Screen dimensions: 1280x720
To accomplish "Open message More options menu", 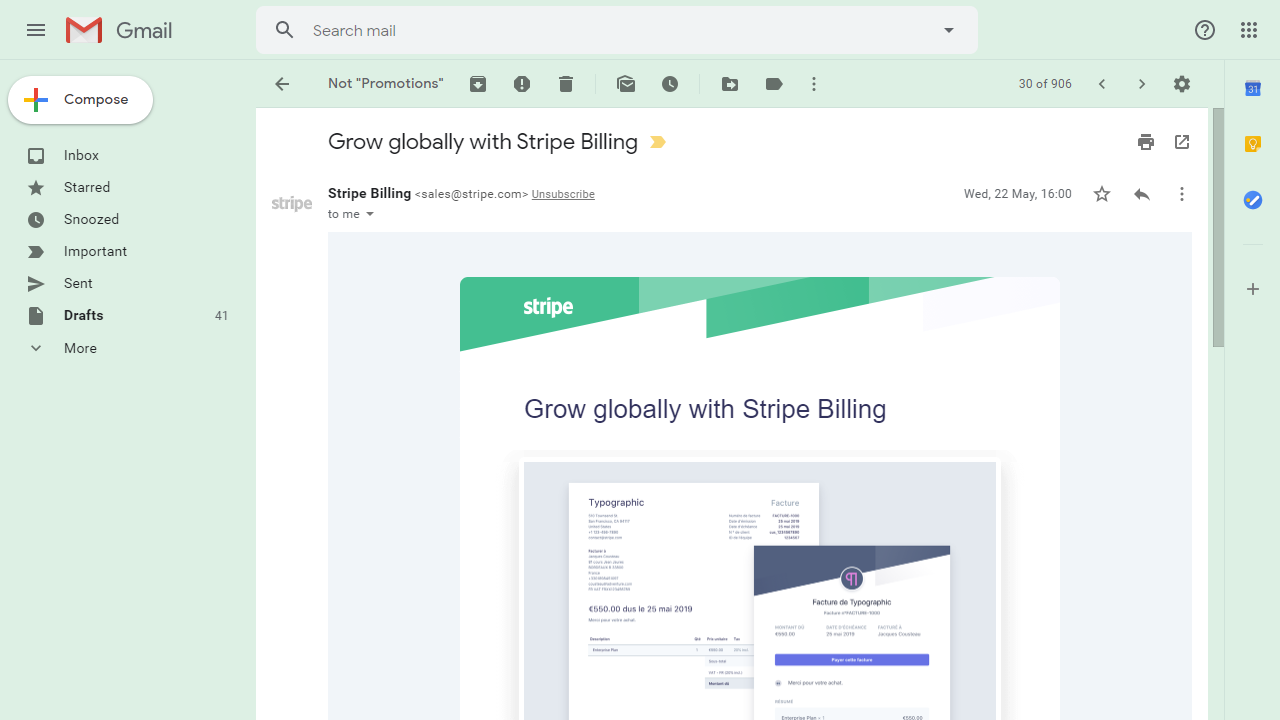I will click(x=1182, y=194).
